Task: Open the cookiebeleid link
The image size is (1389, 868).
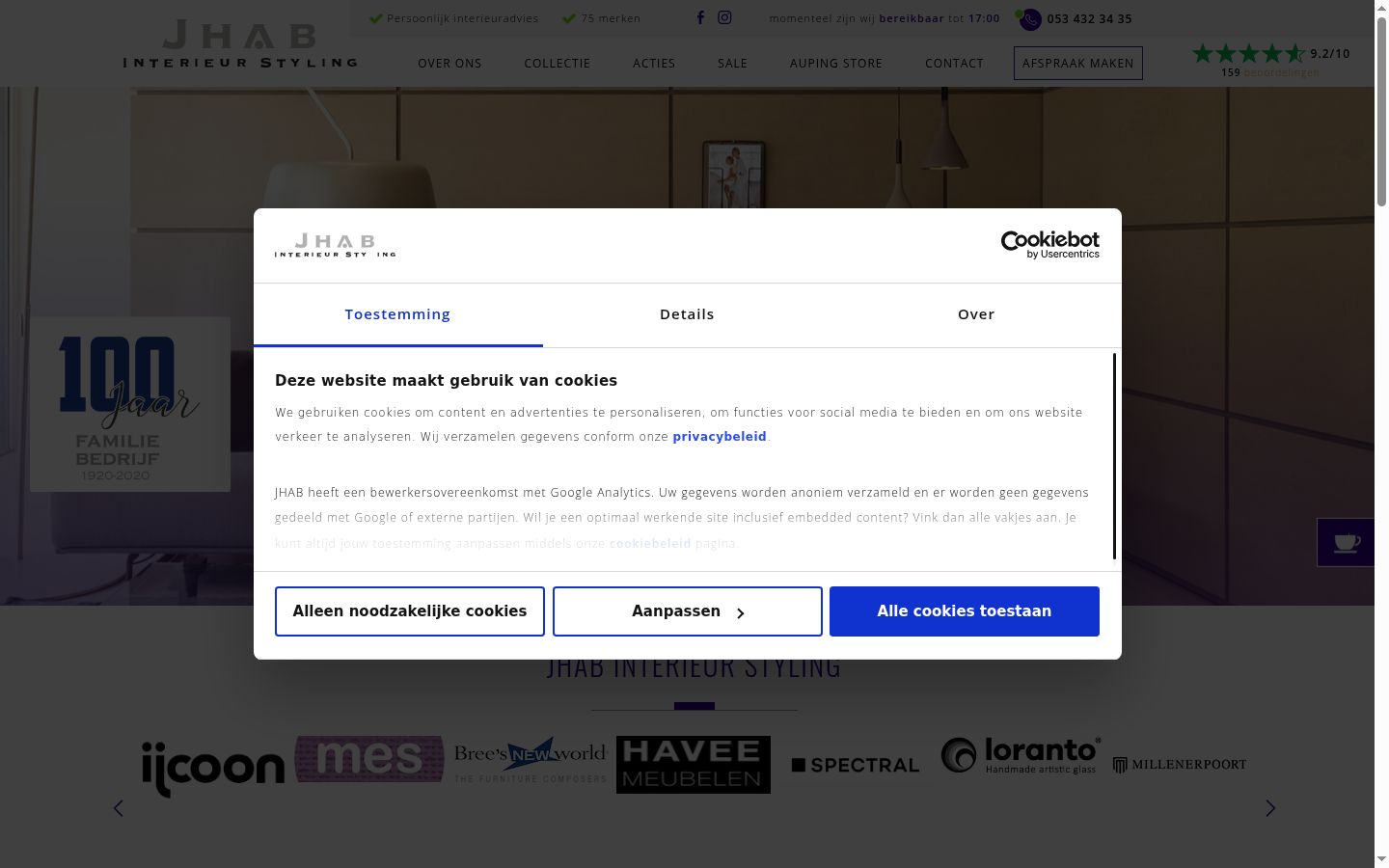Action: [650, 544]
